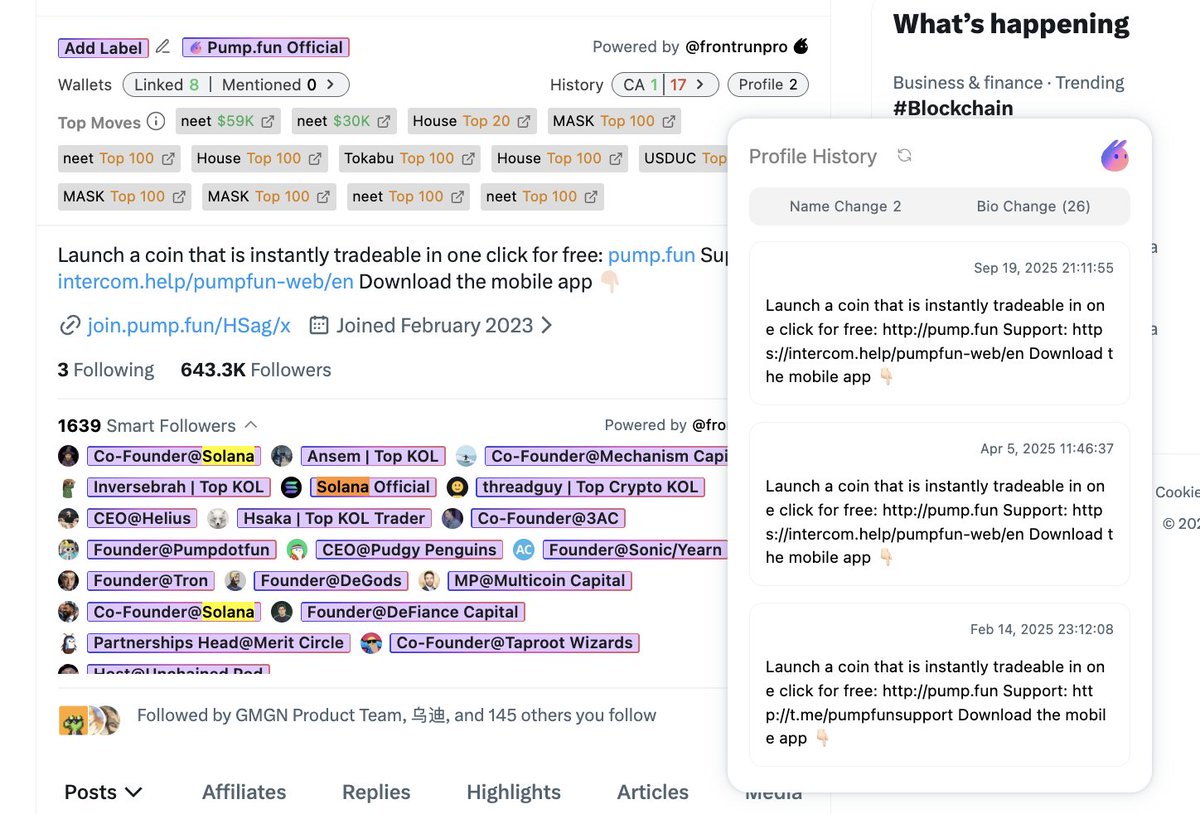Click the Ansem | Top KOL label
Screen dimensions: 1200x814
[x=373, y=456]
